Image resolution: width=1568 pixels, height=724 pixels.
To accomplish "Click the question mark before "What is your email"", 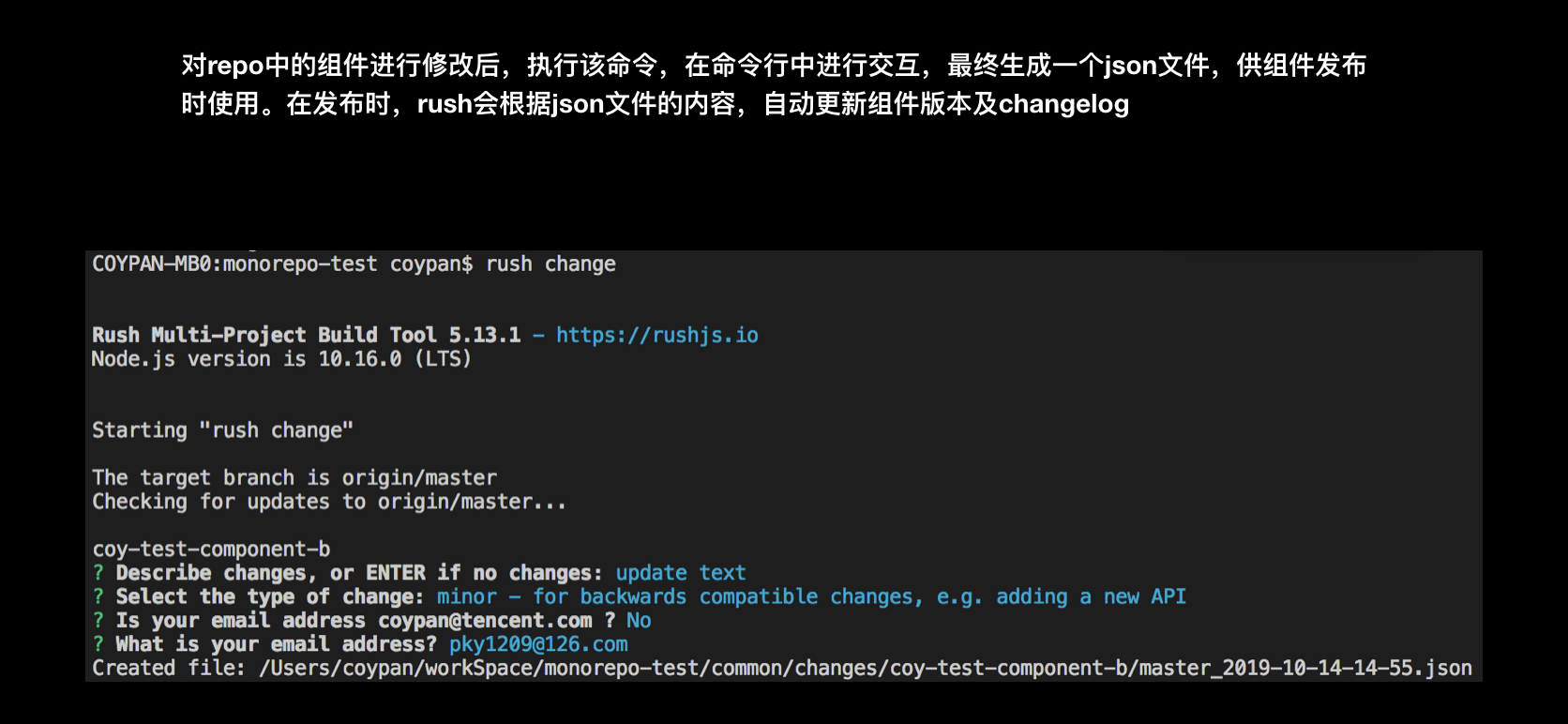I will click(98, 644).
